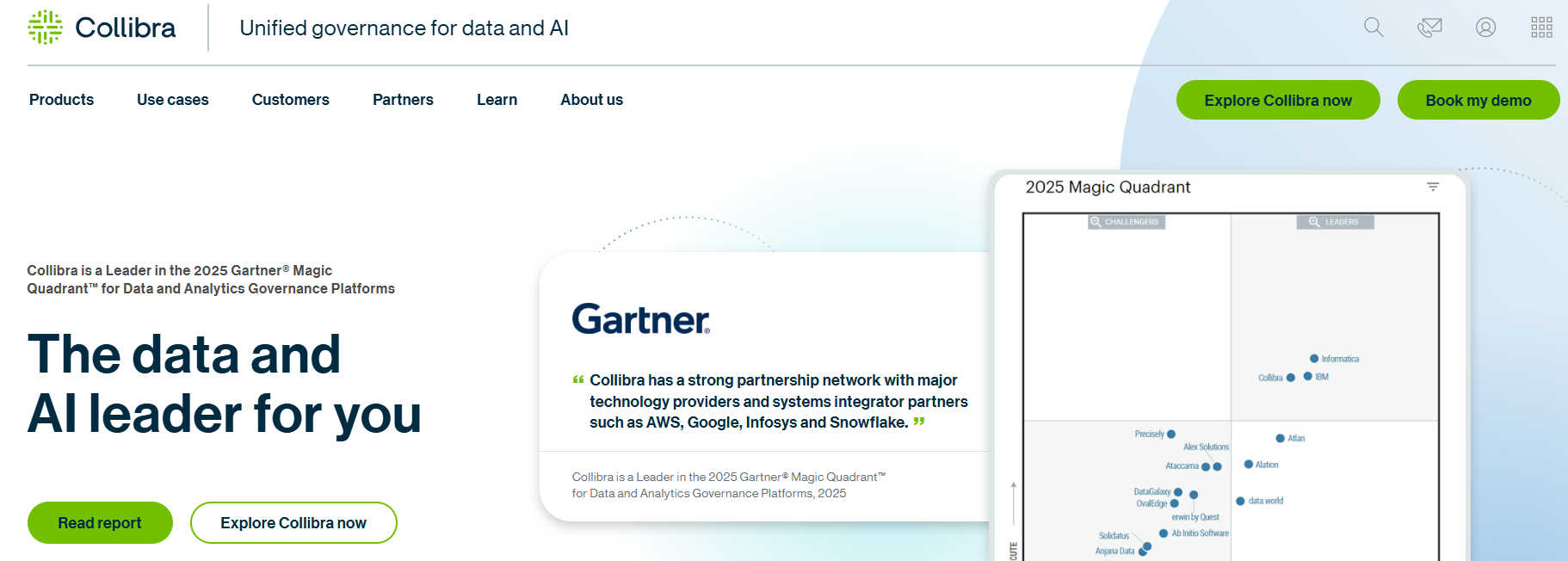This screenshot has height=561, width=1568.
Task: Click the Gartner logo in quote card
Action: point(641,319)
